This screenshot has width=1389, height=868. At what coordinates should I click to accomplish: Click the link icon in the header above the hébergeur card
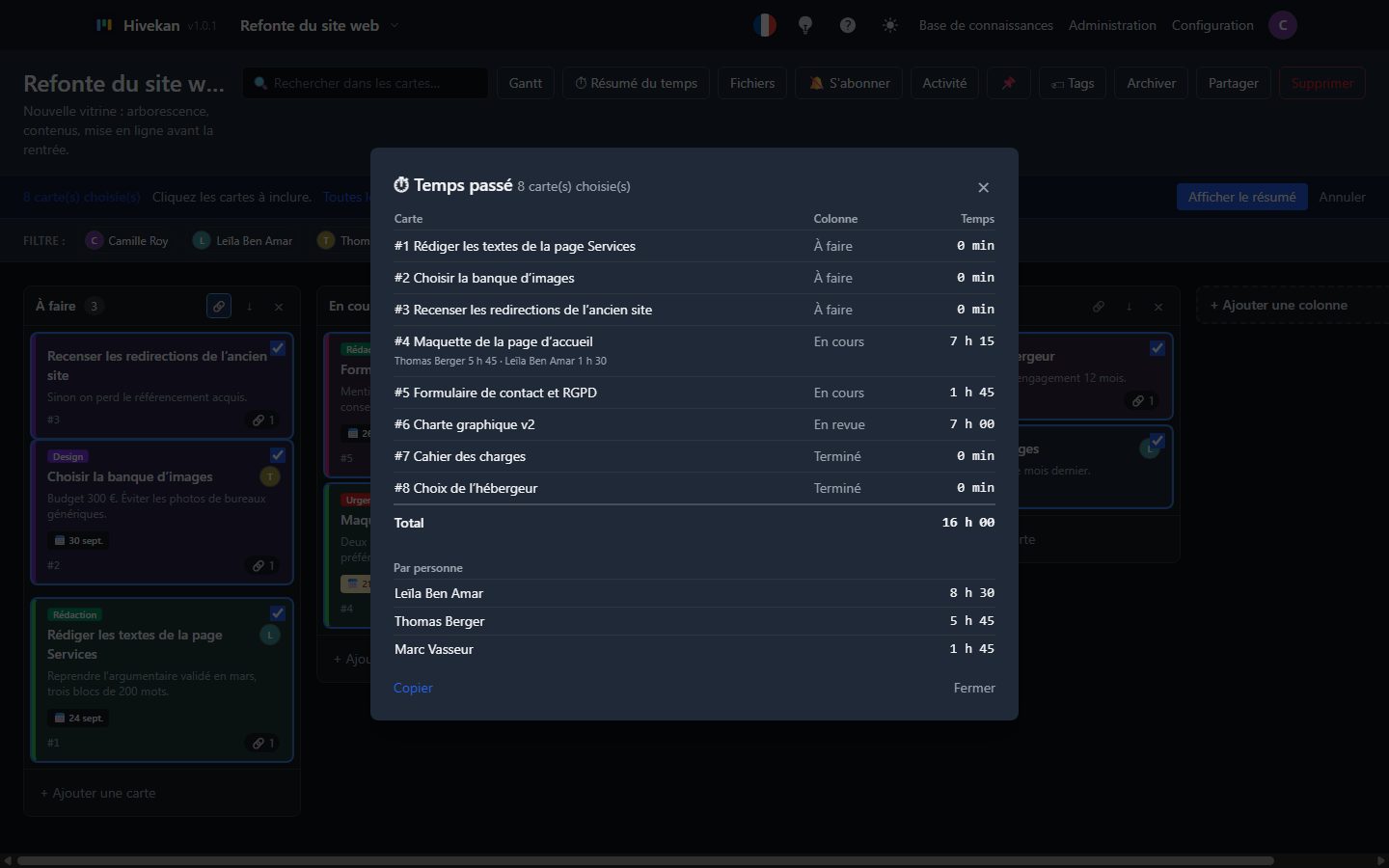tap(1099, 306)
